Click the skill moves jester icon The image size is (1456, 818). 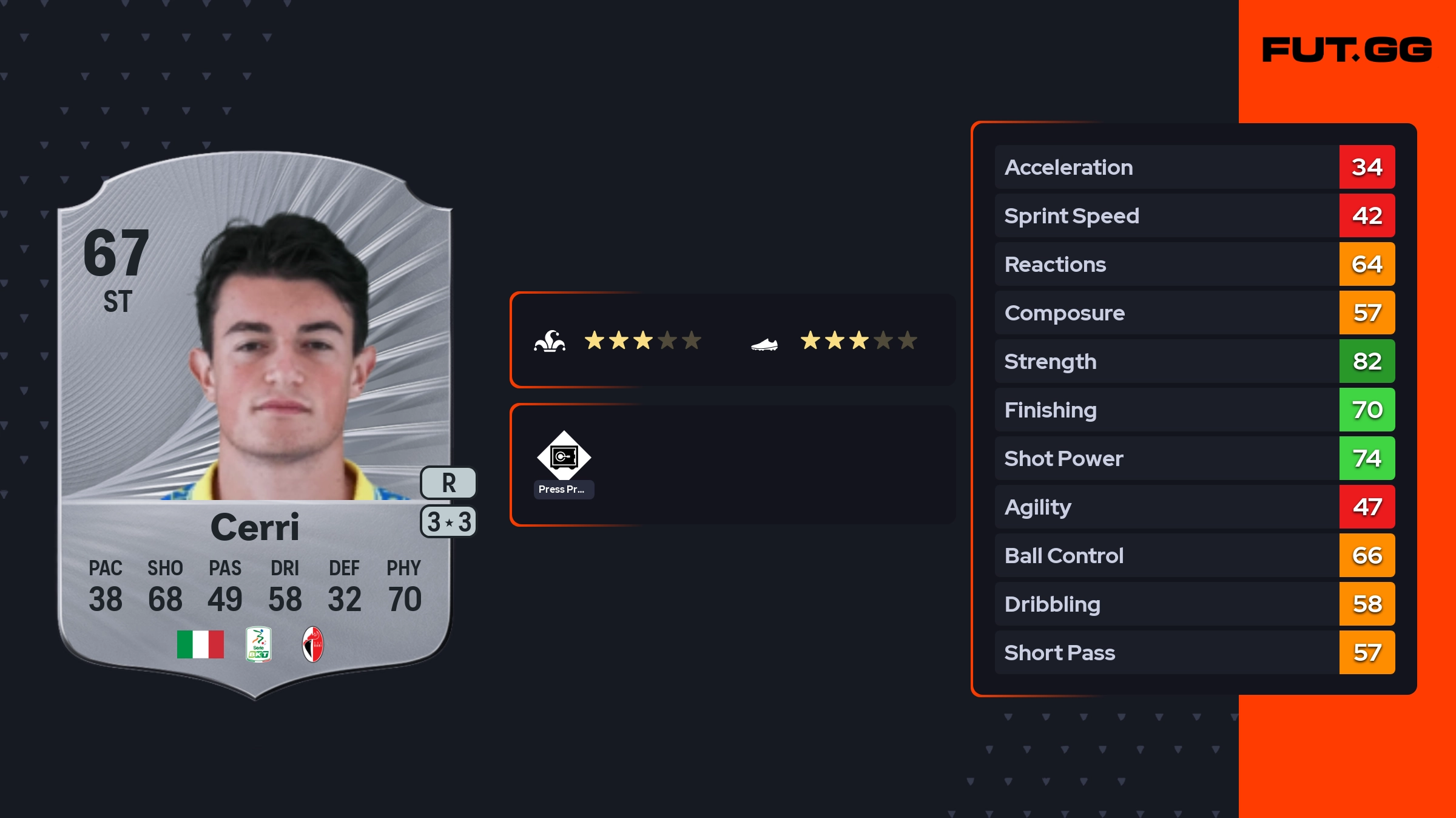pos(550,341)
